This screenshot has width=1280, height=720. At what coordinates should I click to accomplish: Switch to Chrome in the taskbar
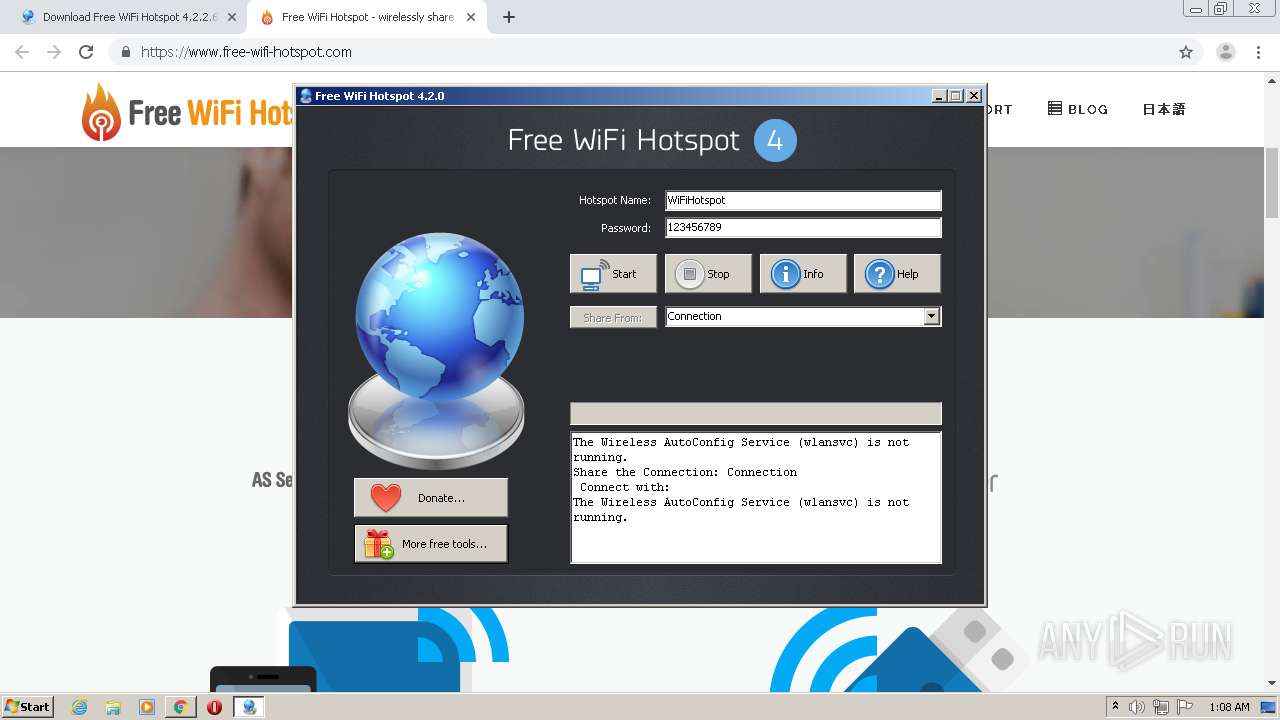pos(180,707)
